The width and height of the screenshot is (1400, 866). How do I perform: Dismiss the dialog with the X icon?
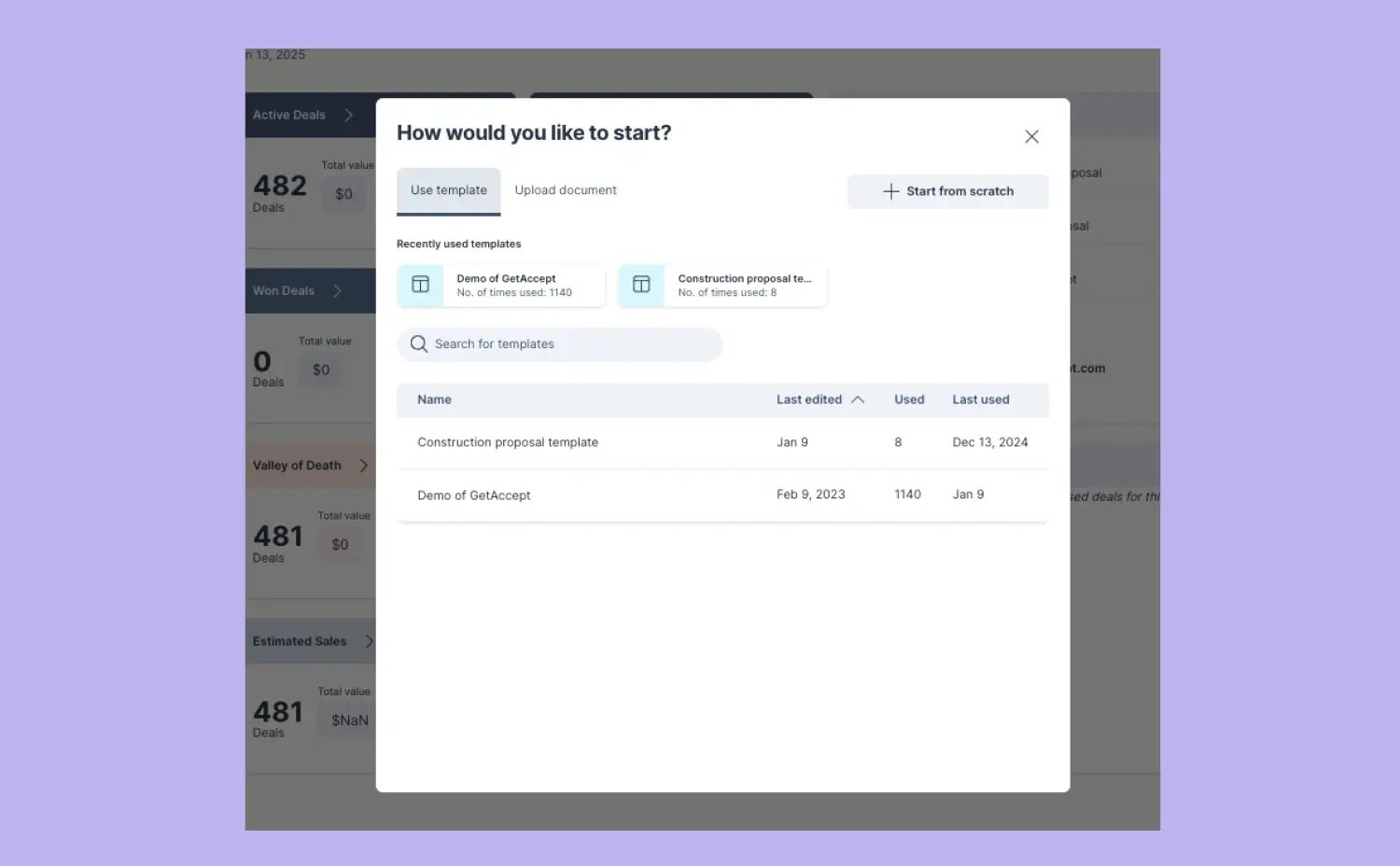coord(1031,136)
